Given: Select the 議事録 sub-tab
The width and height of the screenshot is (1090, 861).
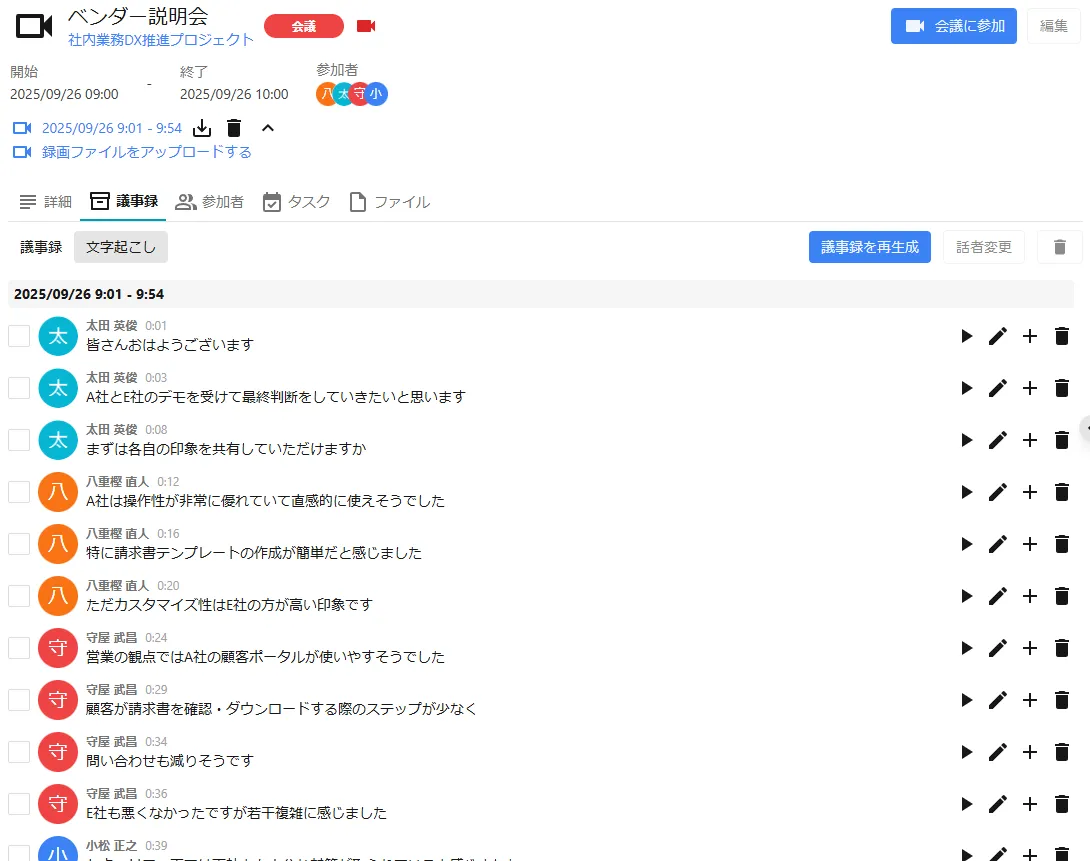Looking at the screenshot, I should point(41,247).
